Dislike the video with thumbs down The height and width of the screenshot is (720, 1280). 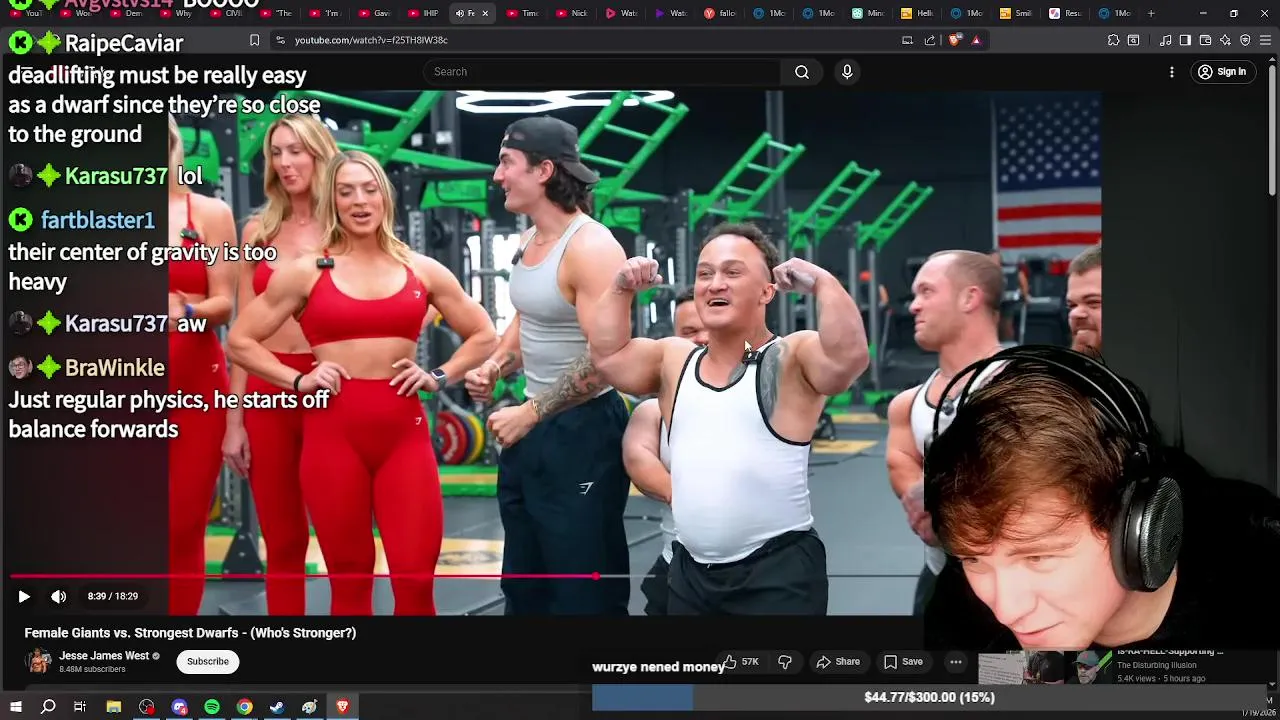pos(785,662)
